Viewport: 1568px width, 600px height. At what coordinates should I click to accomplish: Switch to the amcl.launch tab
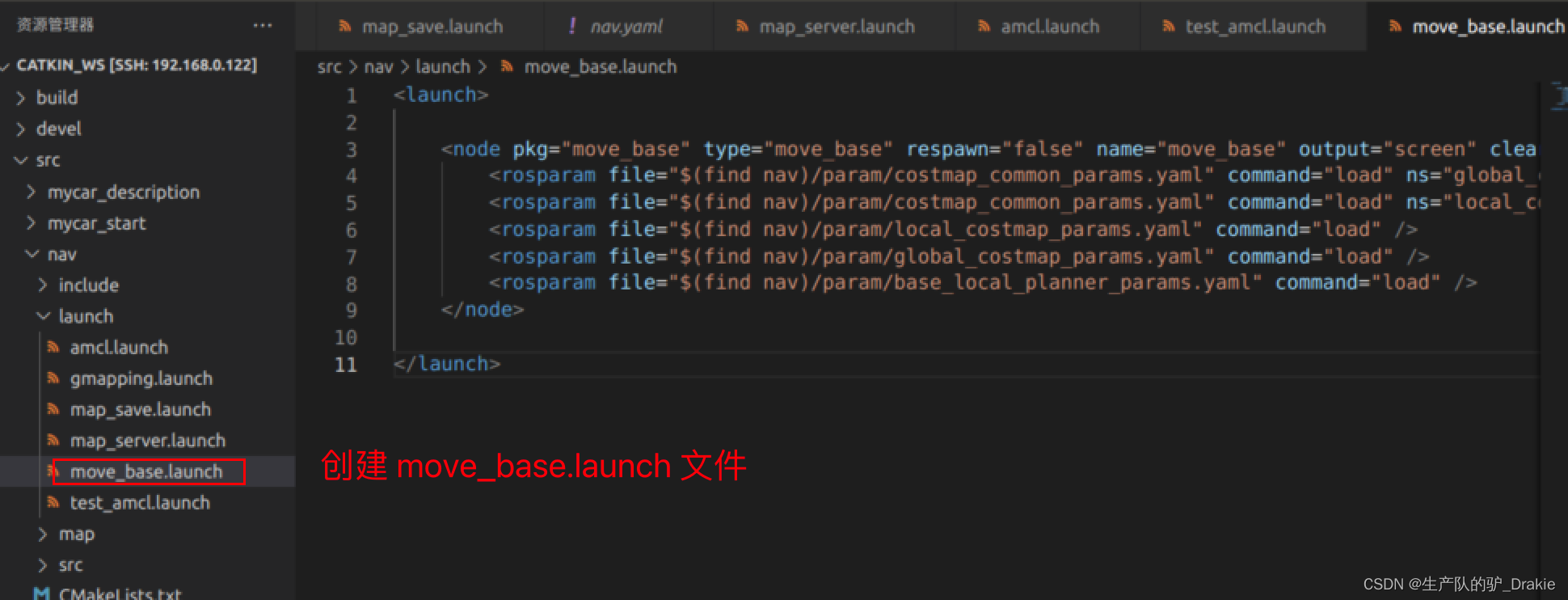coord(1048,27)
